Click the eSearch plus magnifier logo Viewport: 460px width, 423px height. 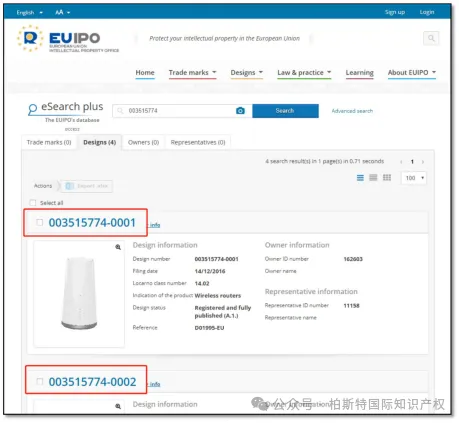tap(33, 109)
